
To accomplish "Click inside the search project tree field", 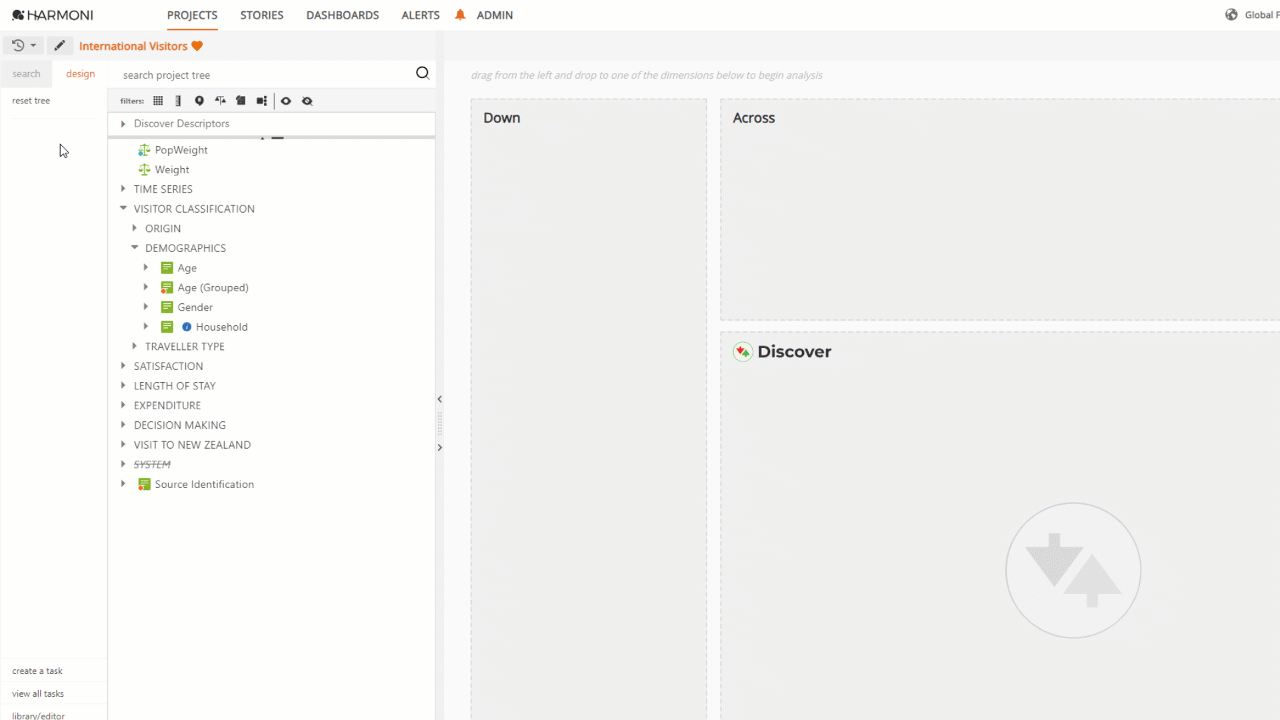I will click(x=250, y=74).
